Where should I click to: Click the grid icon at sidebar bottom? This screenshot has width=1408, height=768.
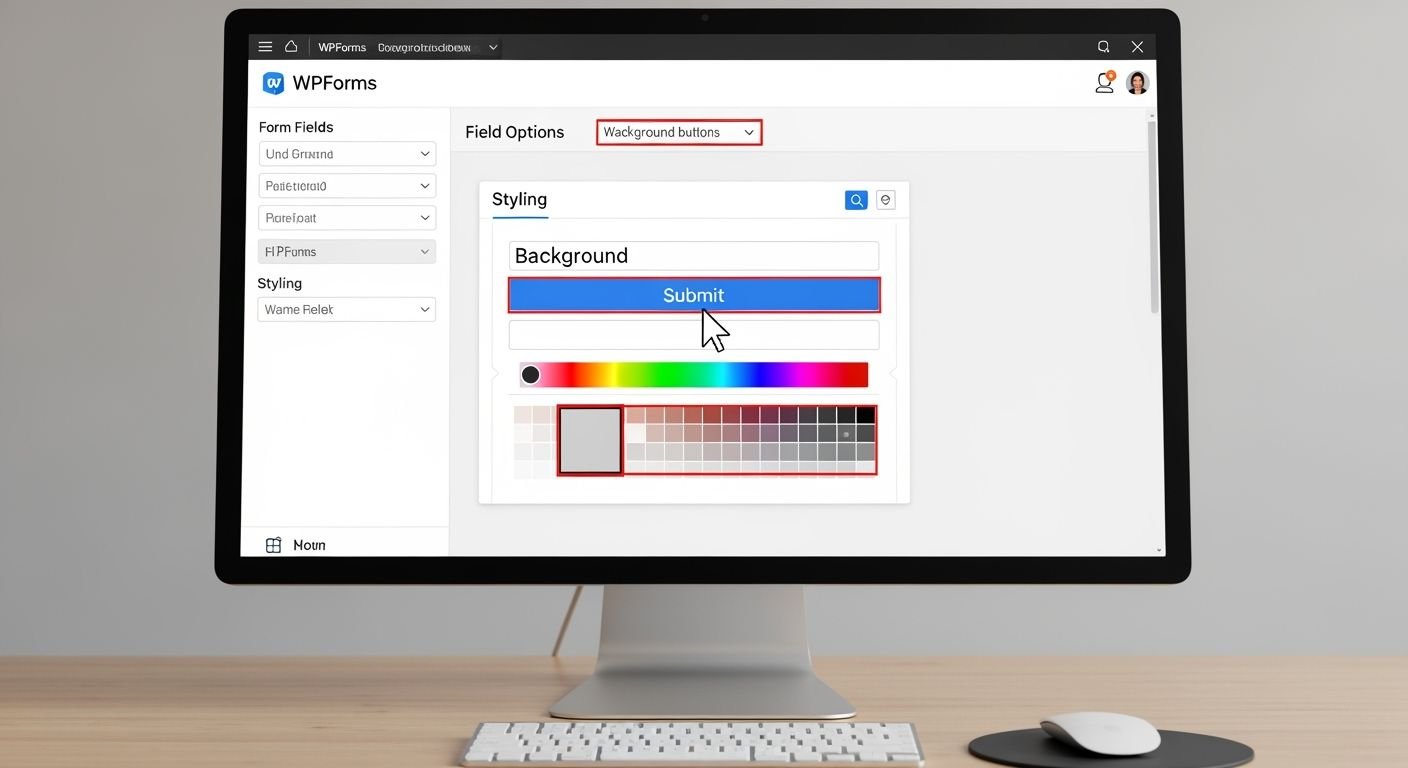[x=273, y=545]
